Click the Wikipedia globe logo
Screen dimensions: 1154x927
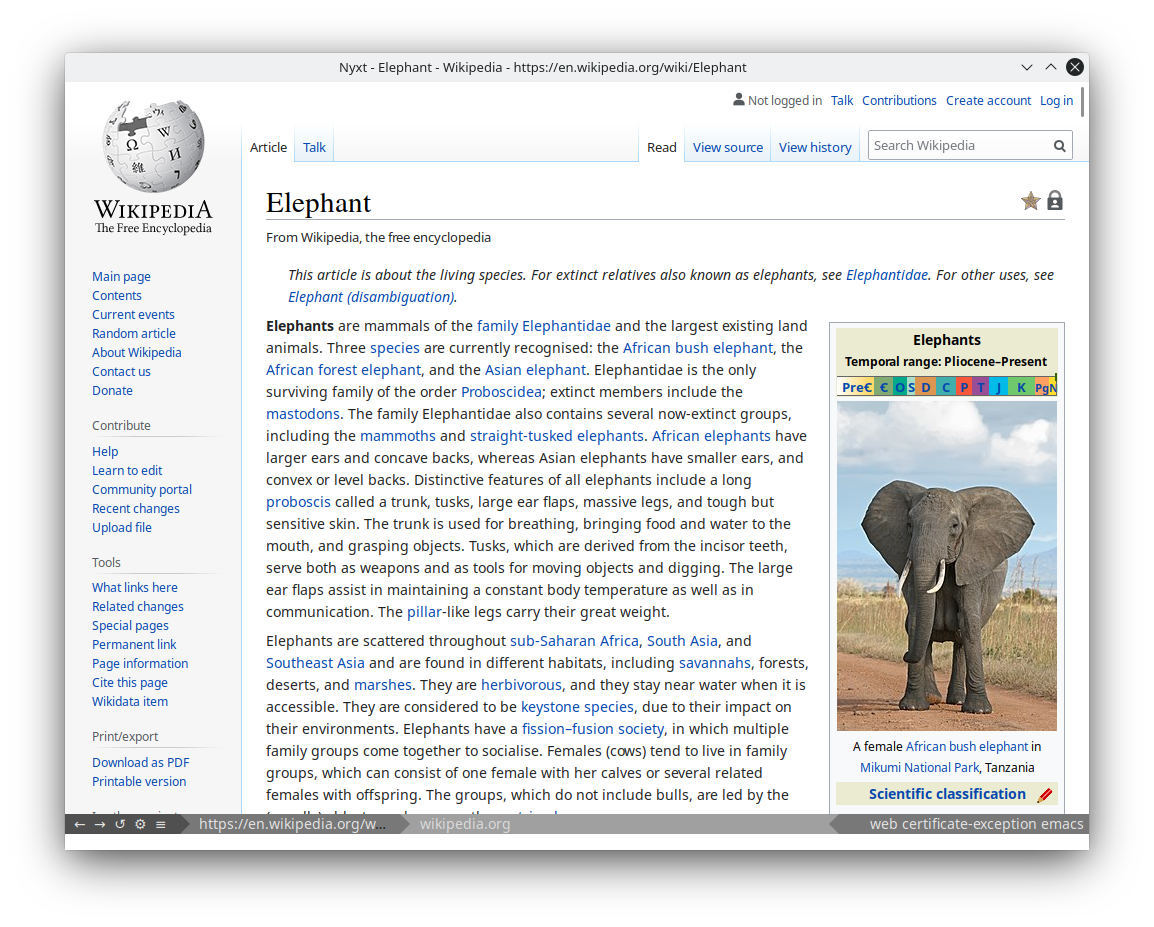click(153, 146)
